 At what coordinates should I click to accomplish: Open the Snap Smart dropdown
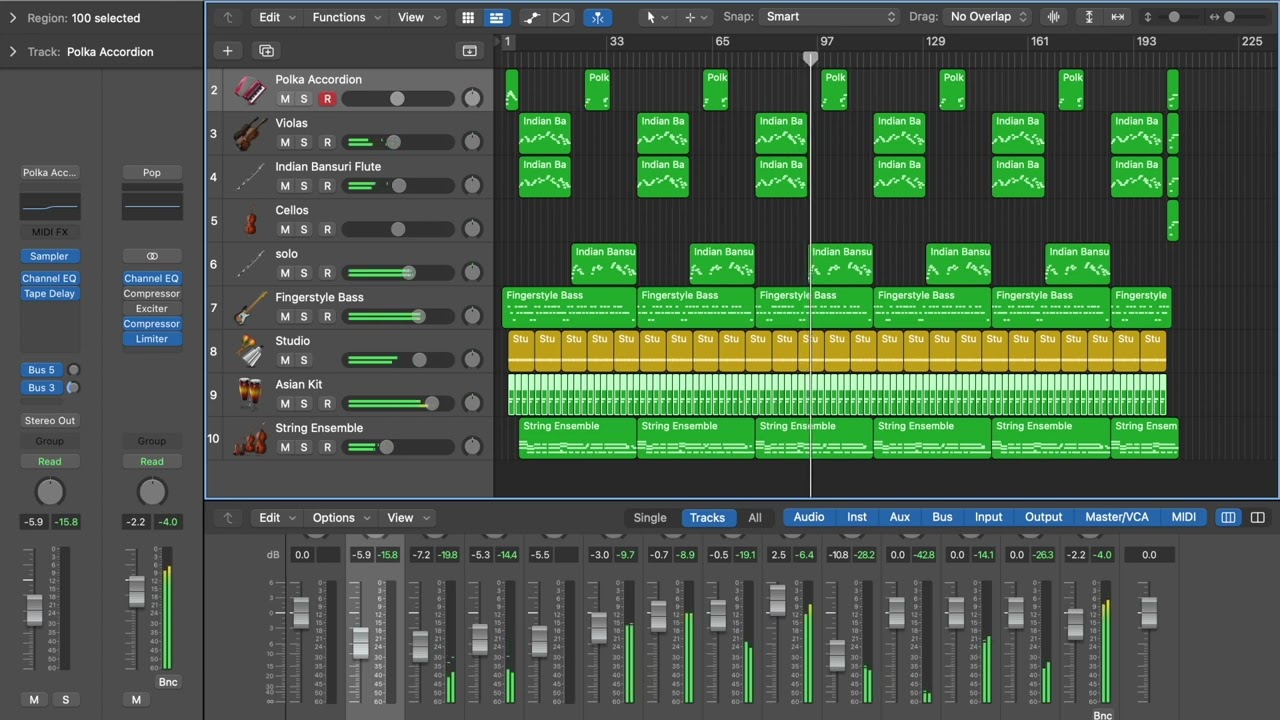pos(830,17)
